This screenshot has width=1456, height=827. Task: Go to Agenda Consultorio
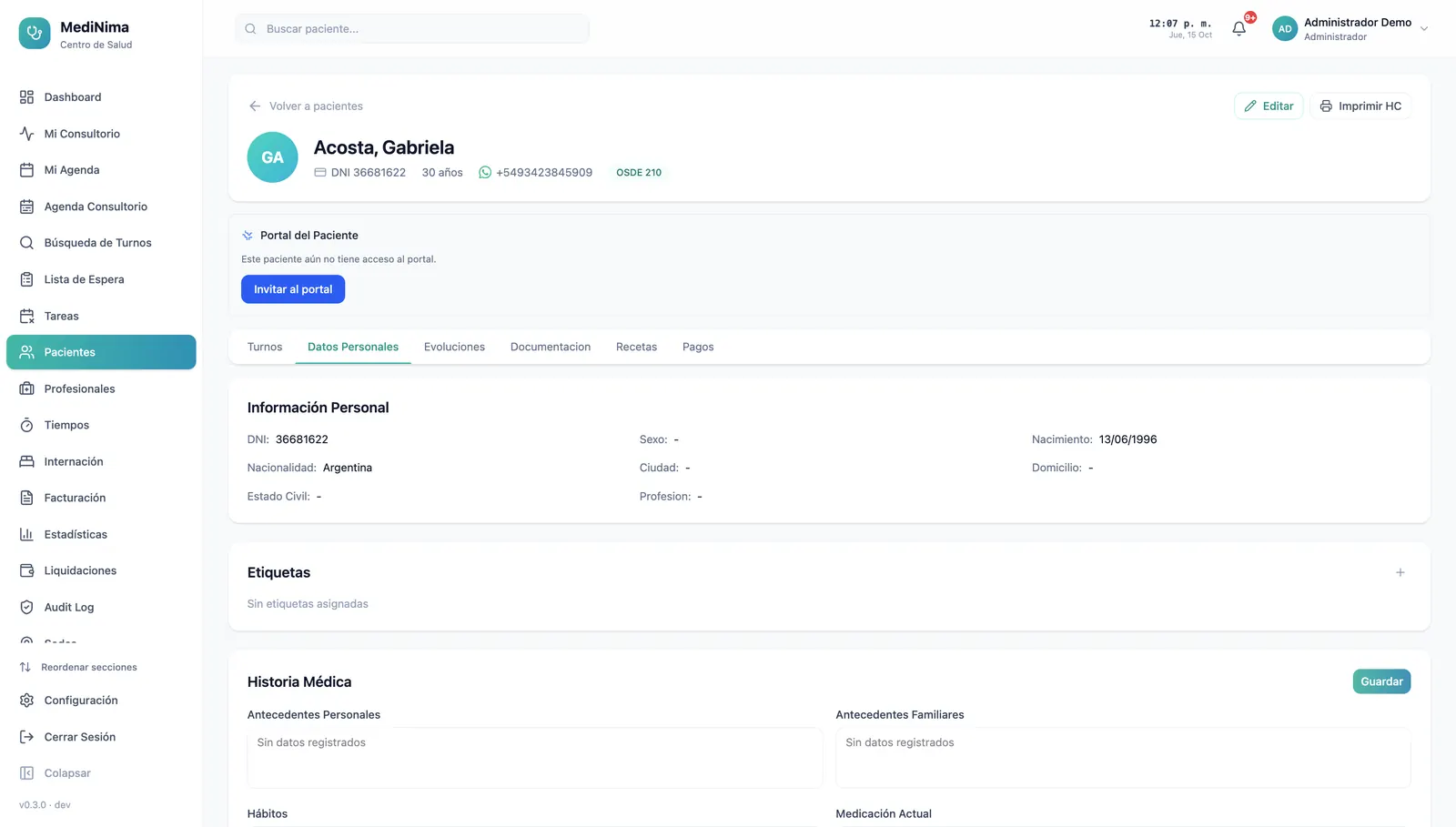(101, 207)
